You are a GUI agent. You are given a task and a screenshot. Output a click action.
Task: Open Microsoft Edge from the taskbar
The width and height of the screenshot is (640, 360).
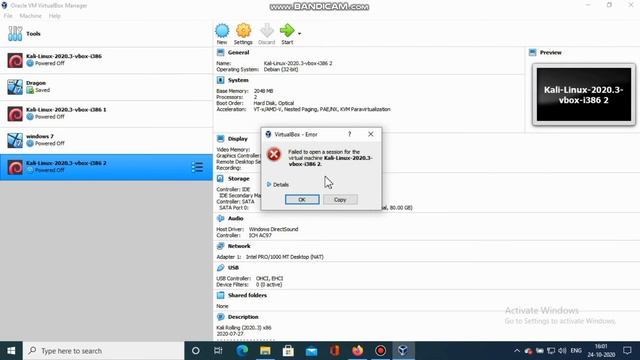point(242,351)
